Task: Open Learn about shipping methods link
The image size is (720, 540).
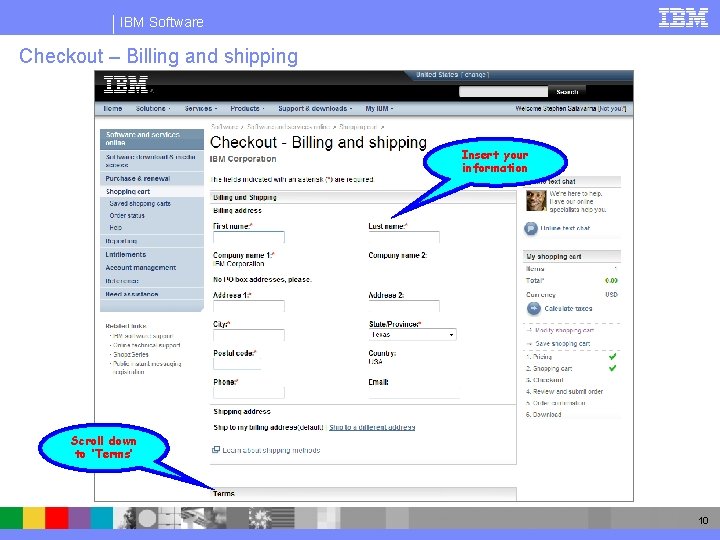Action: [x=271, y=450]
